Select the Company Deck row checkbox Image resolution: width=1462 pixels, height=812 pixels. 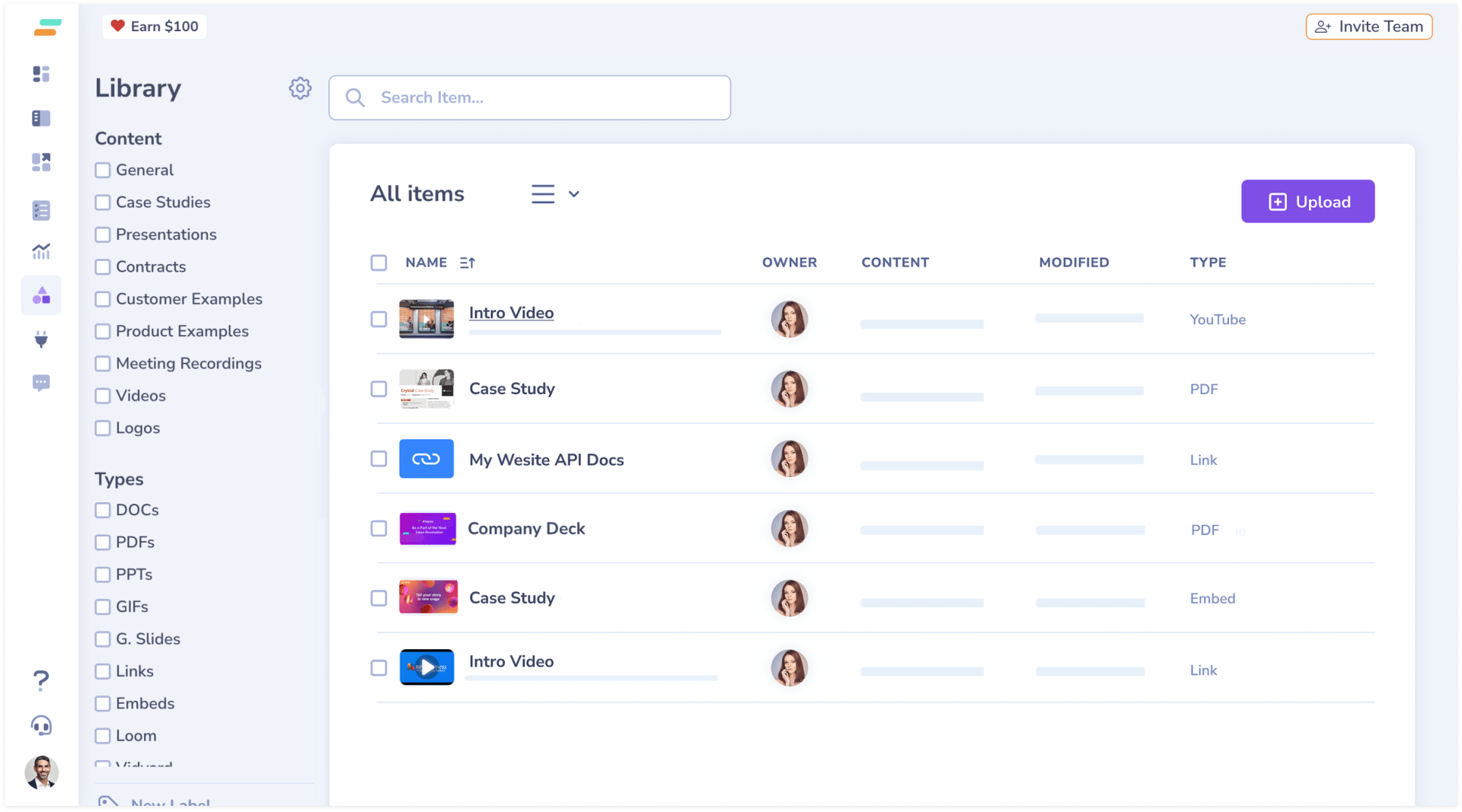point(378,528)
